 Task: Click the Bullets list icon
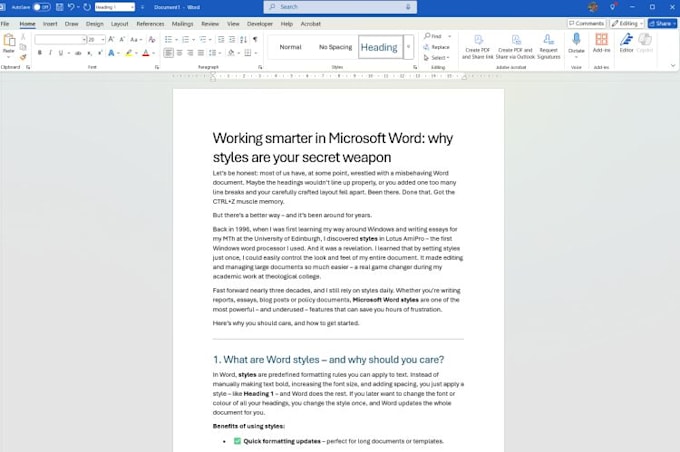point(168,39)
